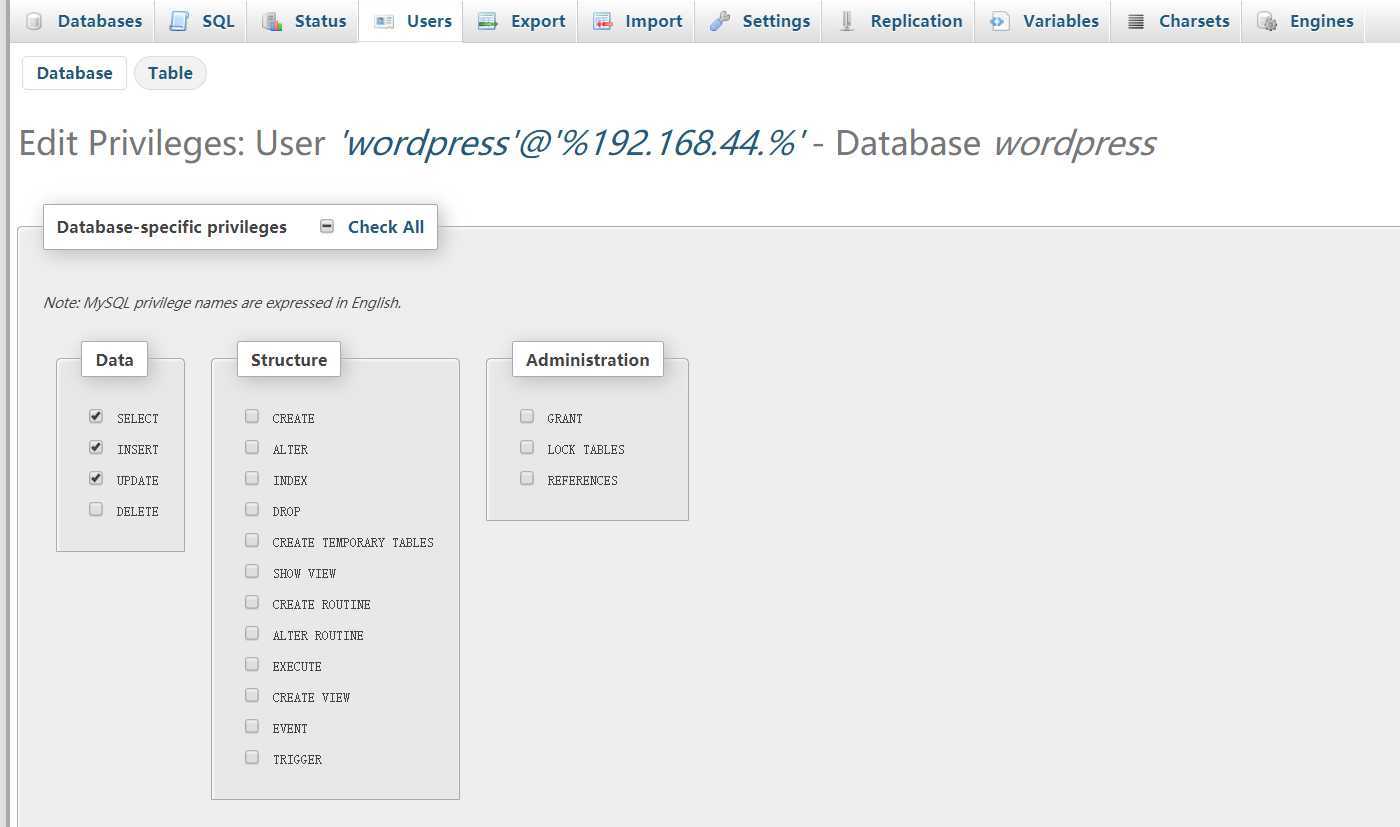Click the Status tab icon
Screen dimensions: 1400x827
(272, 21)
